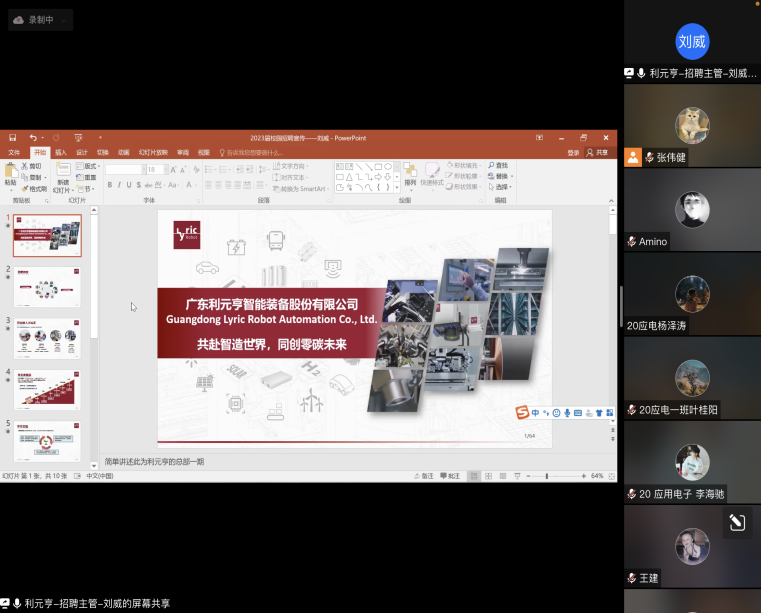Toggle Italic formatting in font group
The width and height of the screenshot is (761, 613).
click(120, 185)
